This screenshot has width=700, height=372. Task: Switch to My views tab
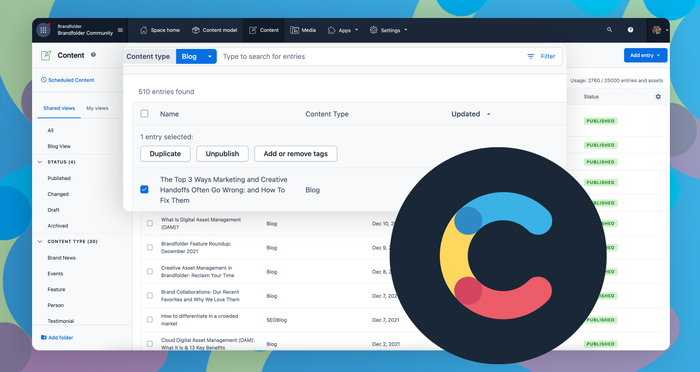(x=97, y=108)
